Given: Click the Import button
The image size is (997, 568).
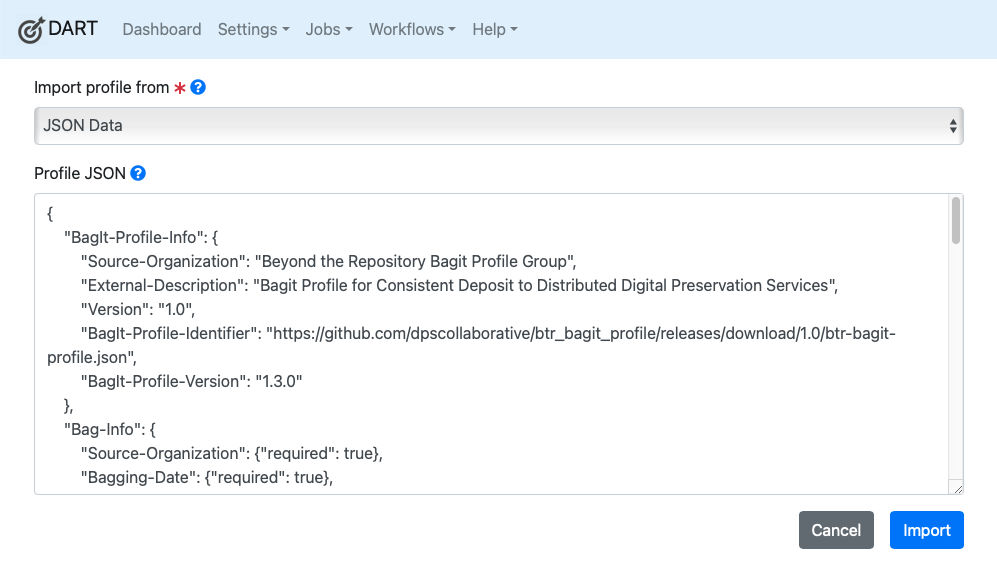Looking at the screenshot, I should click(x=926, y=530).
